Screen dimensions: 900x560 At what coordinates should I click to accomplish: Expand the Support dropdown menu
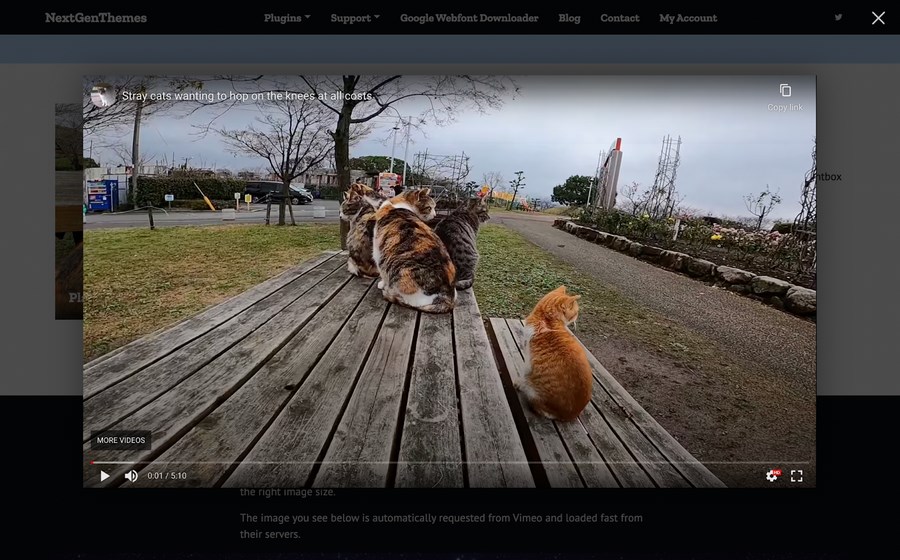355,18
